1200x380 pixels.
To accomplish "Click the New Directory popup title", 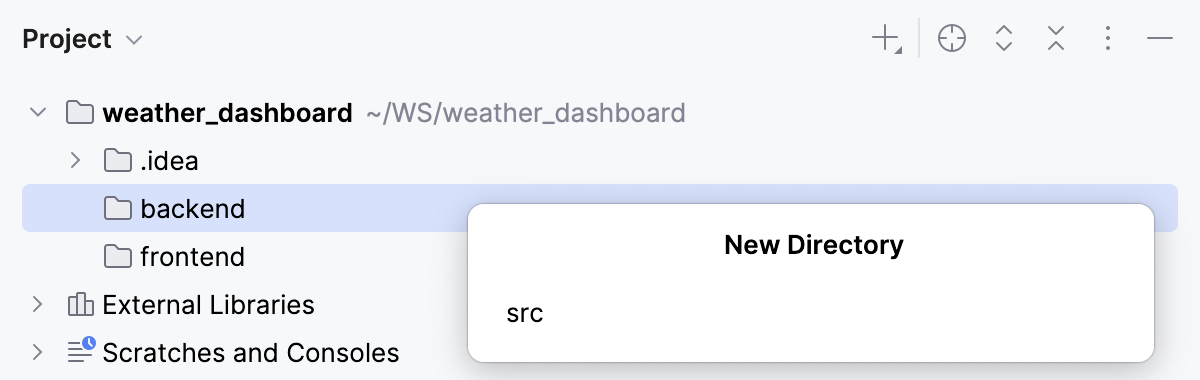I will click(x=814, y=244).
